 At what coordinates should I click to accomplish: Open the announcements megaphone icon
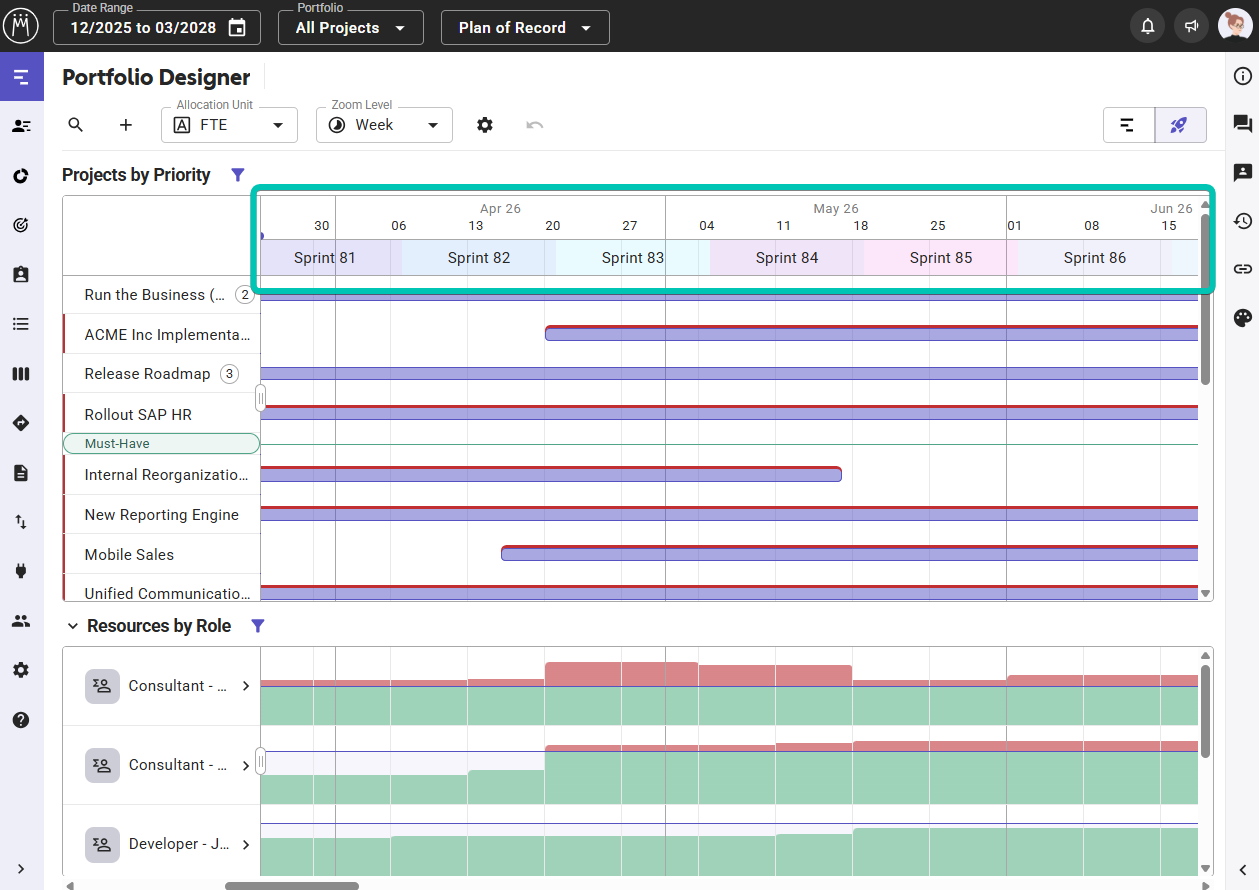[x=1191, y=27]
